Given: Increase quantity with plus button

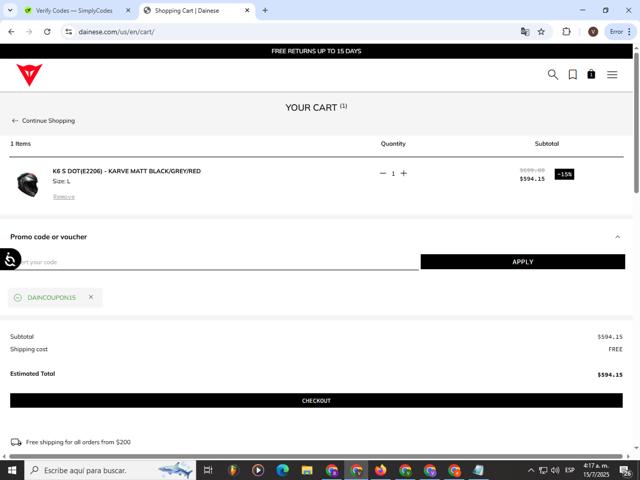Looking at the screenshot, I should click(x=404, y=173).
